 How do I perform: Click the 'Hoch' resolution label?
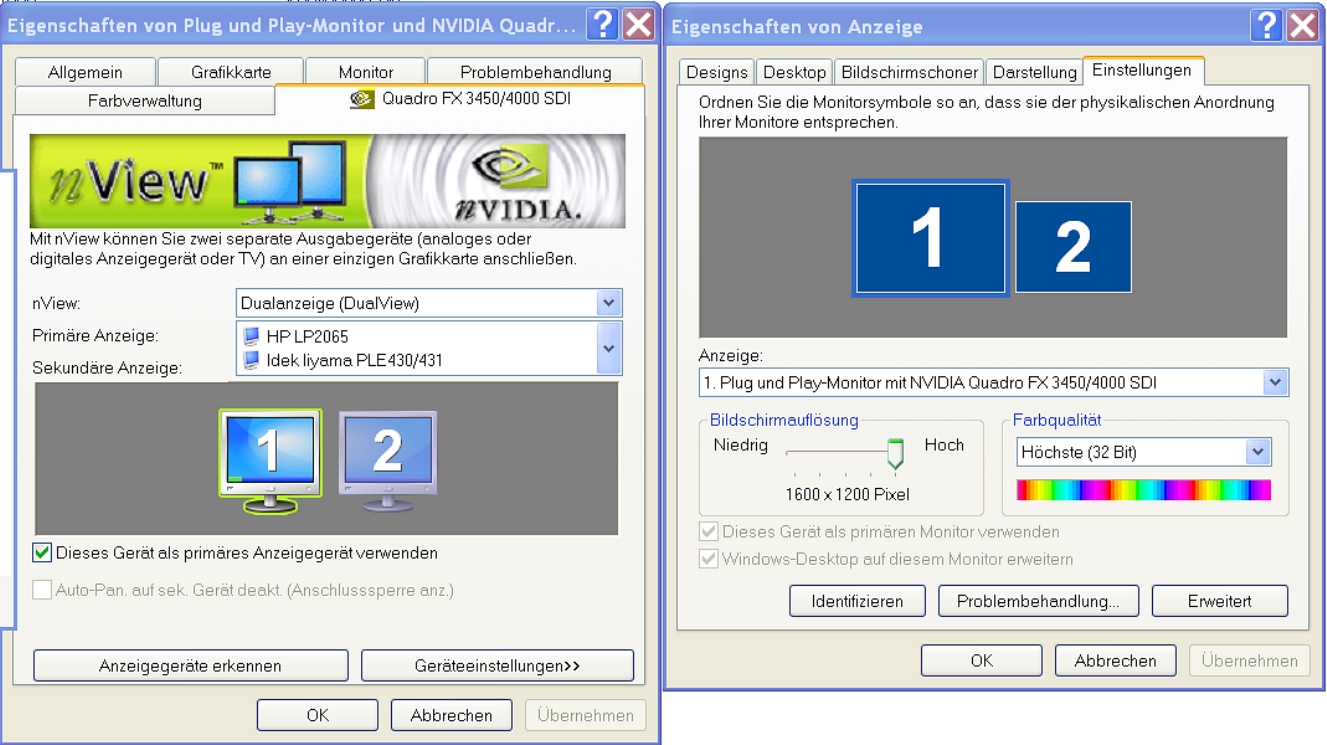pos(944,445)
